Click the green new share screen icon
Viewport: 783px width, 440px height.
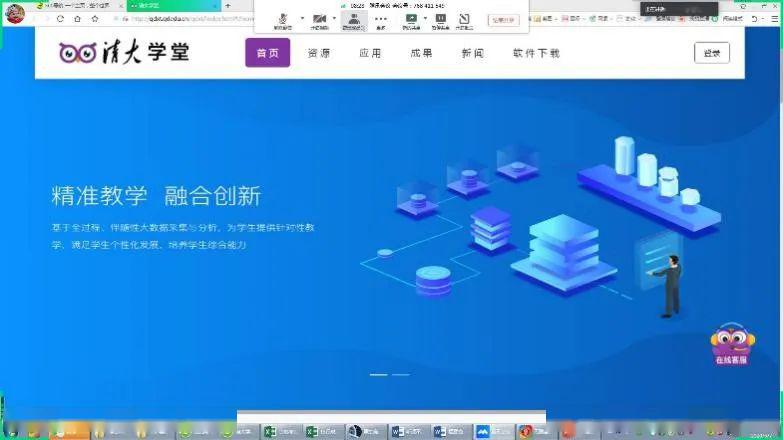pyautogui.click(x=411, y=21)
